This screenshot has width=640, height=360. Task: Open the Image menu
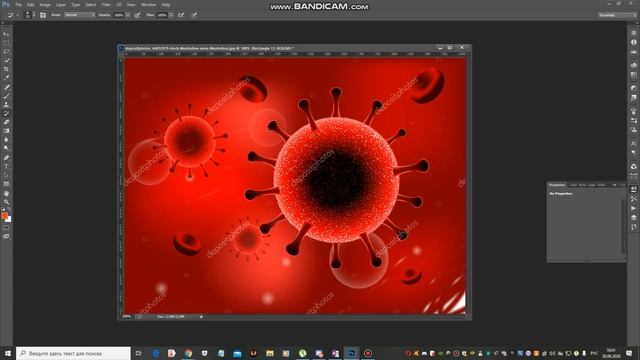point(45,4)
